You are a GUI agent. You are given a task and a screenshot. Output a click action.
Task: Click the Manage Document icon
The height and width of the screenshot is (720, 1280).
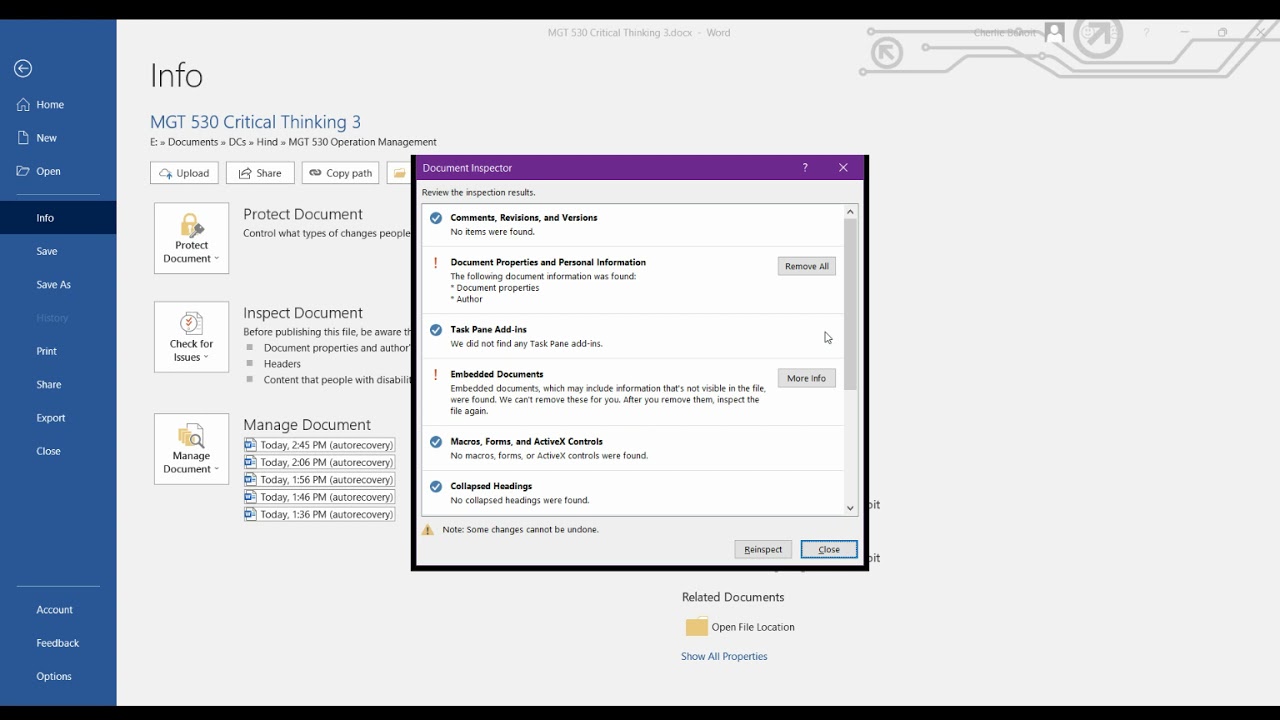191,435
